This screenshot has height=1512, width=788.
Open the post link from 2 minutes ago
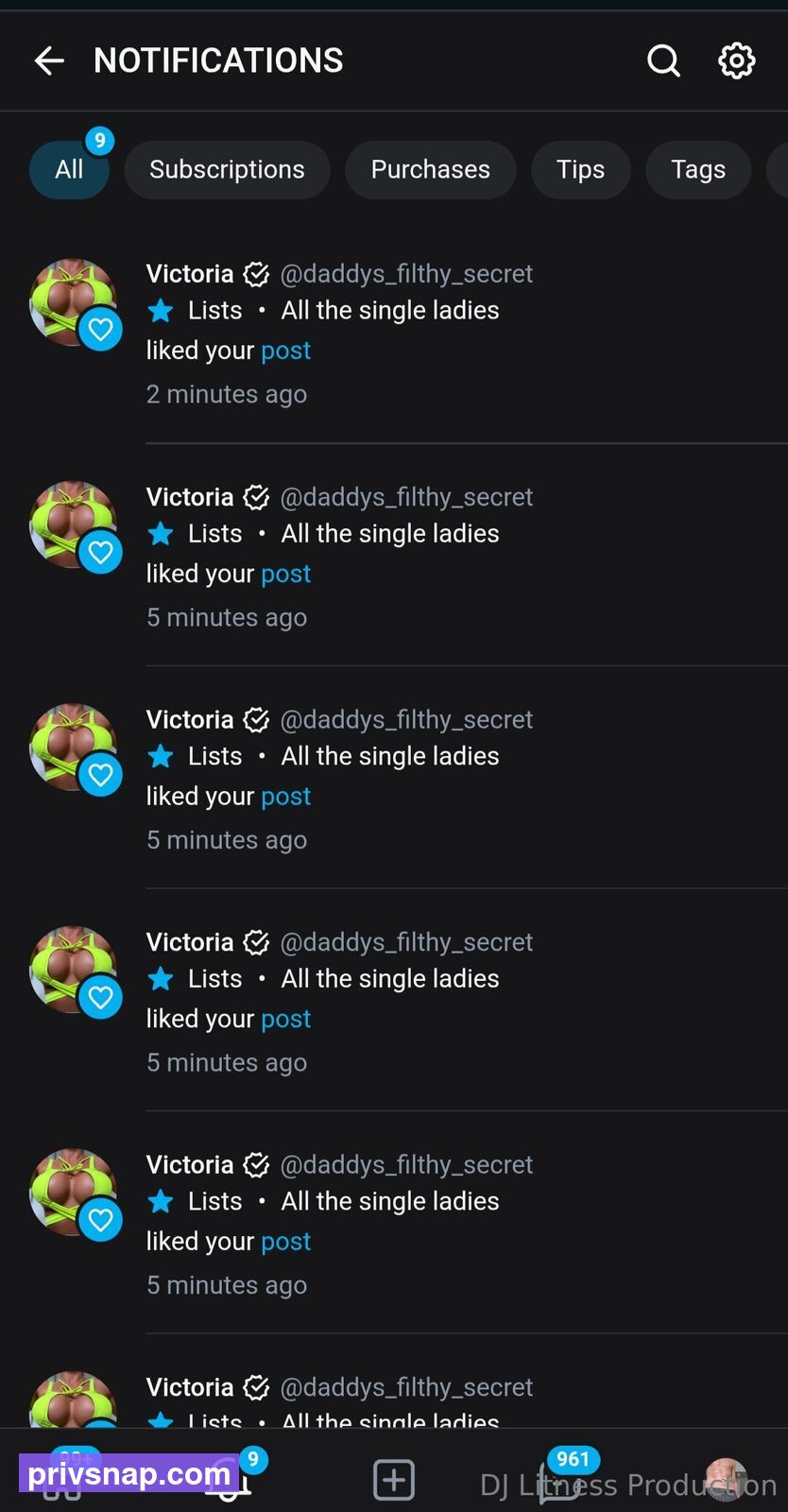pos(285,351)
